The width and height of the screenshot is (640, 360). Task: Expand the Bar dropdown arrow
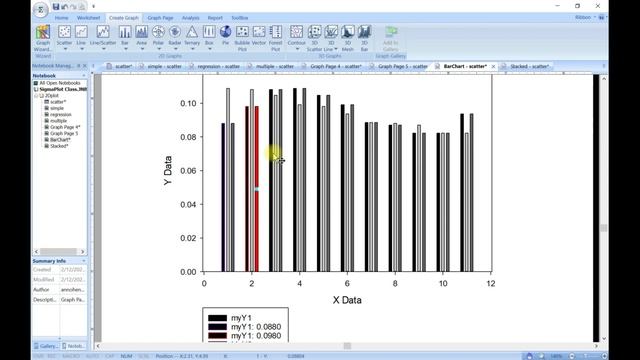[125, 49]
